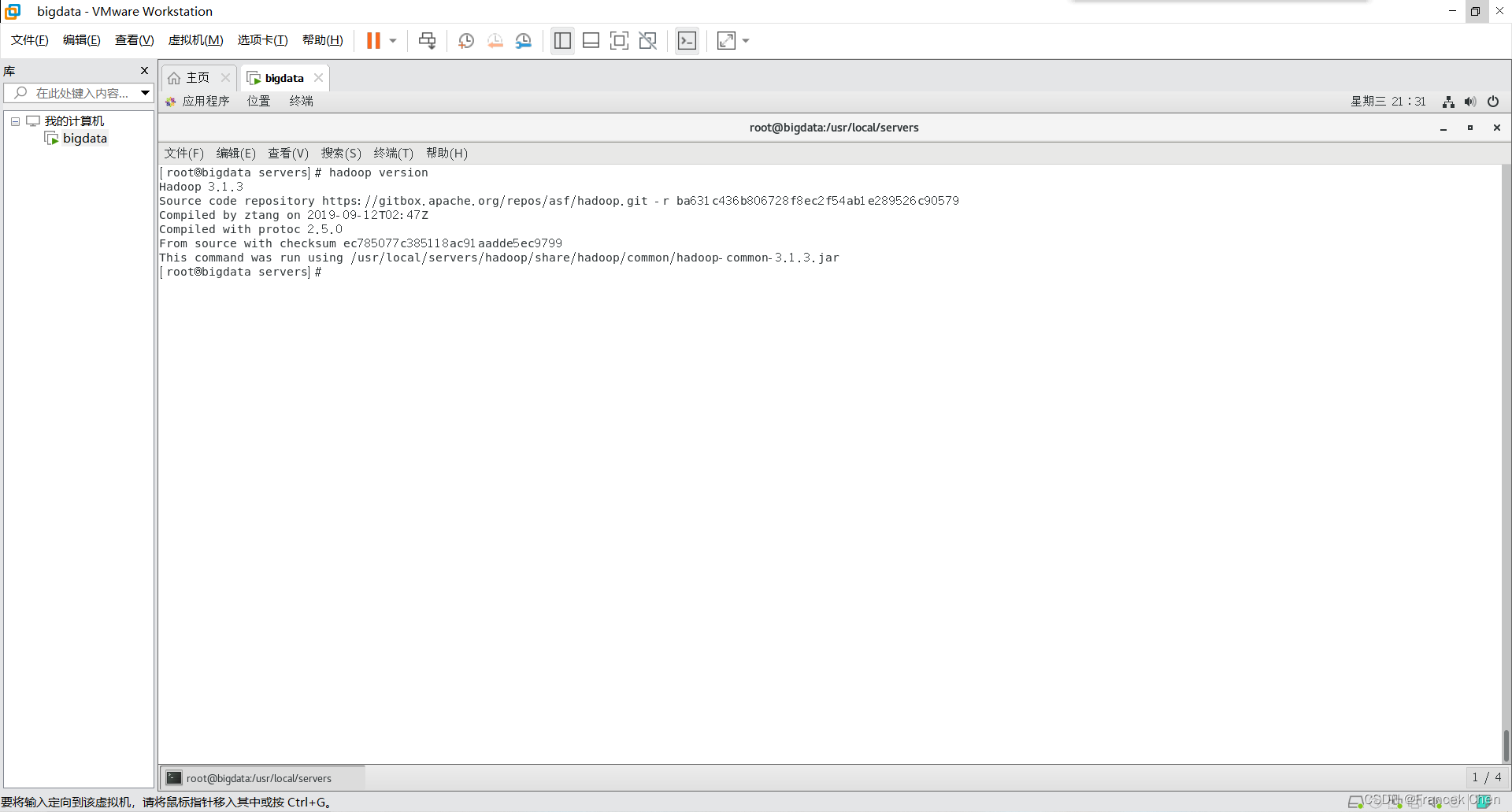Click the guest network status icon
Screen dimensions: 1512x812
coord(1448,102)
